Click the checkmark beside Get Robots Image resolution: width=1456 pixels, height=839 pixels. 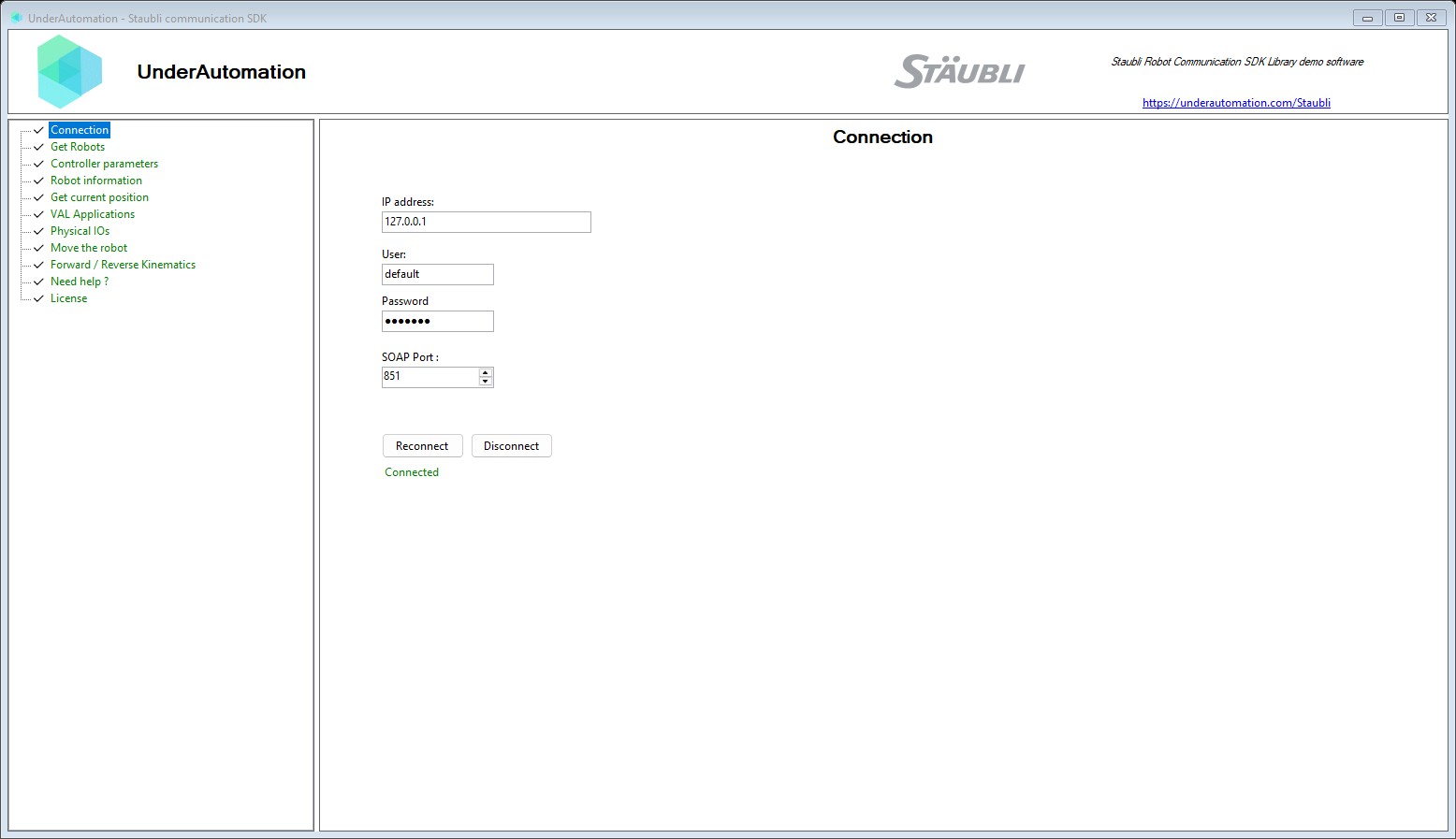pos(37,147)
